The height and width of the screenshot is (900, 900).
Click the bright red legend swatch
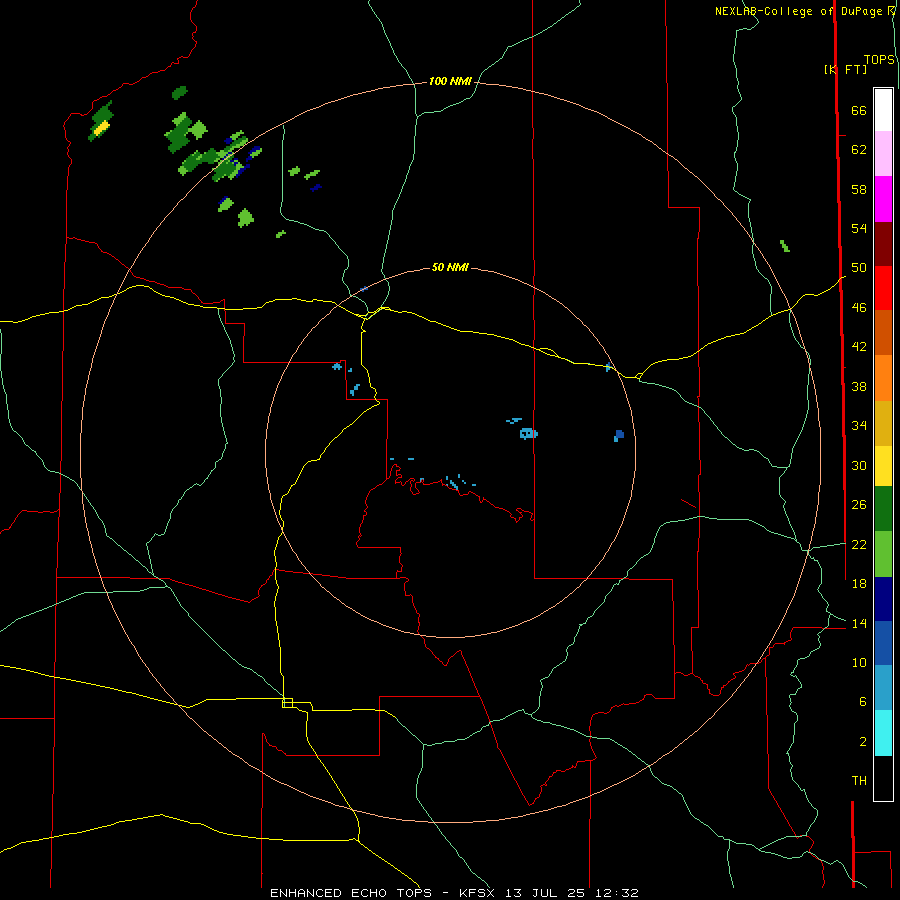[883, 288]
